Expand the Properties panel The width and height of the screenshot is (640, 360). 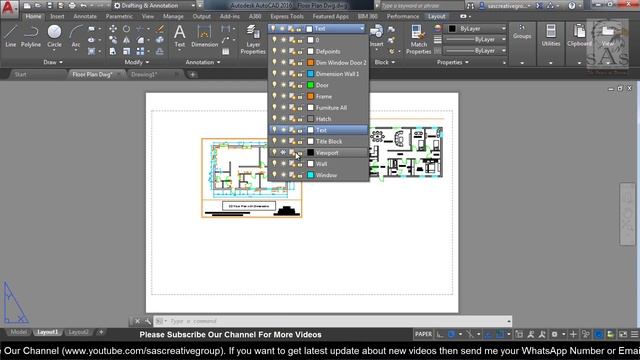(453, 62)
